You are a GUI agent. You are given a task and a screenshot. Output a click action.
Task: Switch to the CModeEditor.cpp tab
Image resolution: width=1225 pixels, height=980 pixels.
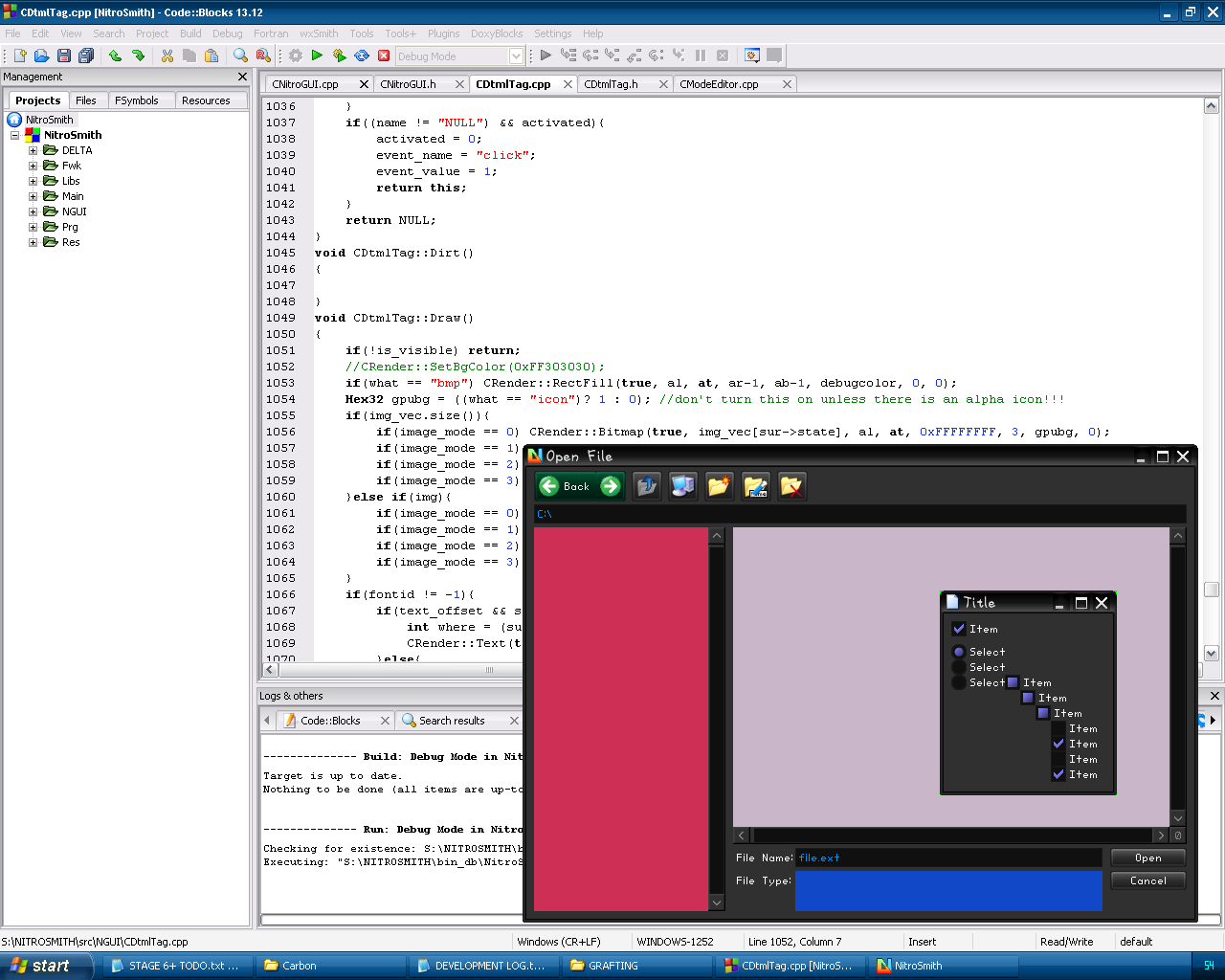pos(719,84)
